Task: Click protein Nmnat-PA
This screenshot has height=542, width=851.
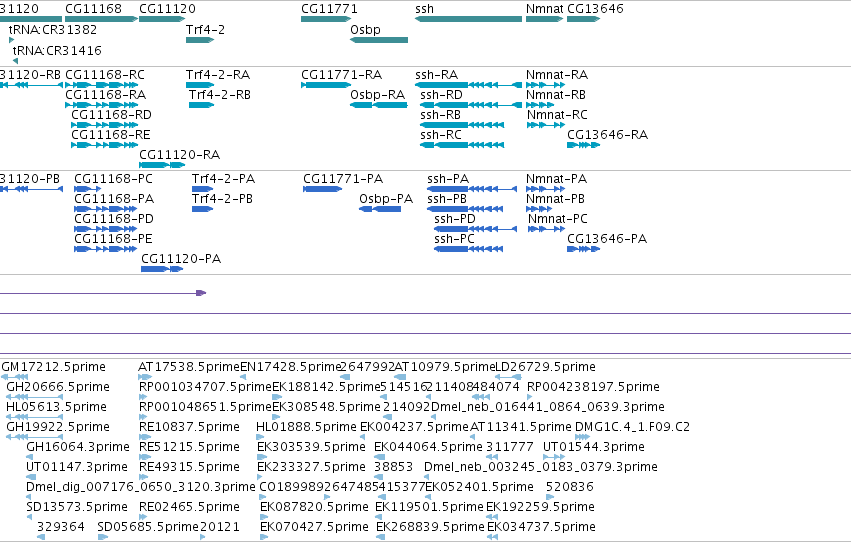Action: (556, 179)
